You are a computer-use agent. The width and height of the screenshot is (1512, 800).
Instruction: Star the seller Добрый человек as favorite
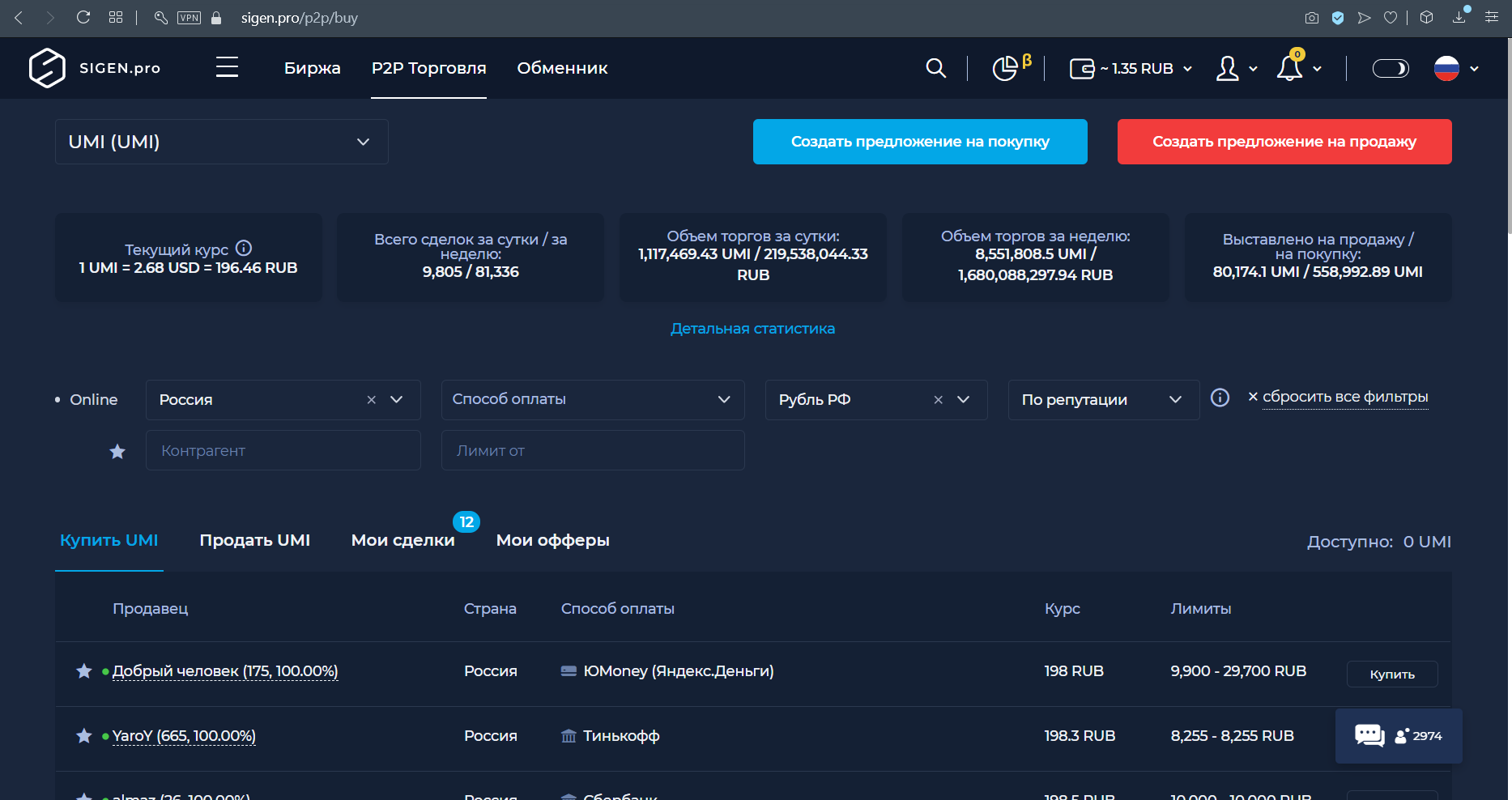click(84, 671)
